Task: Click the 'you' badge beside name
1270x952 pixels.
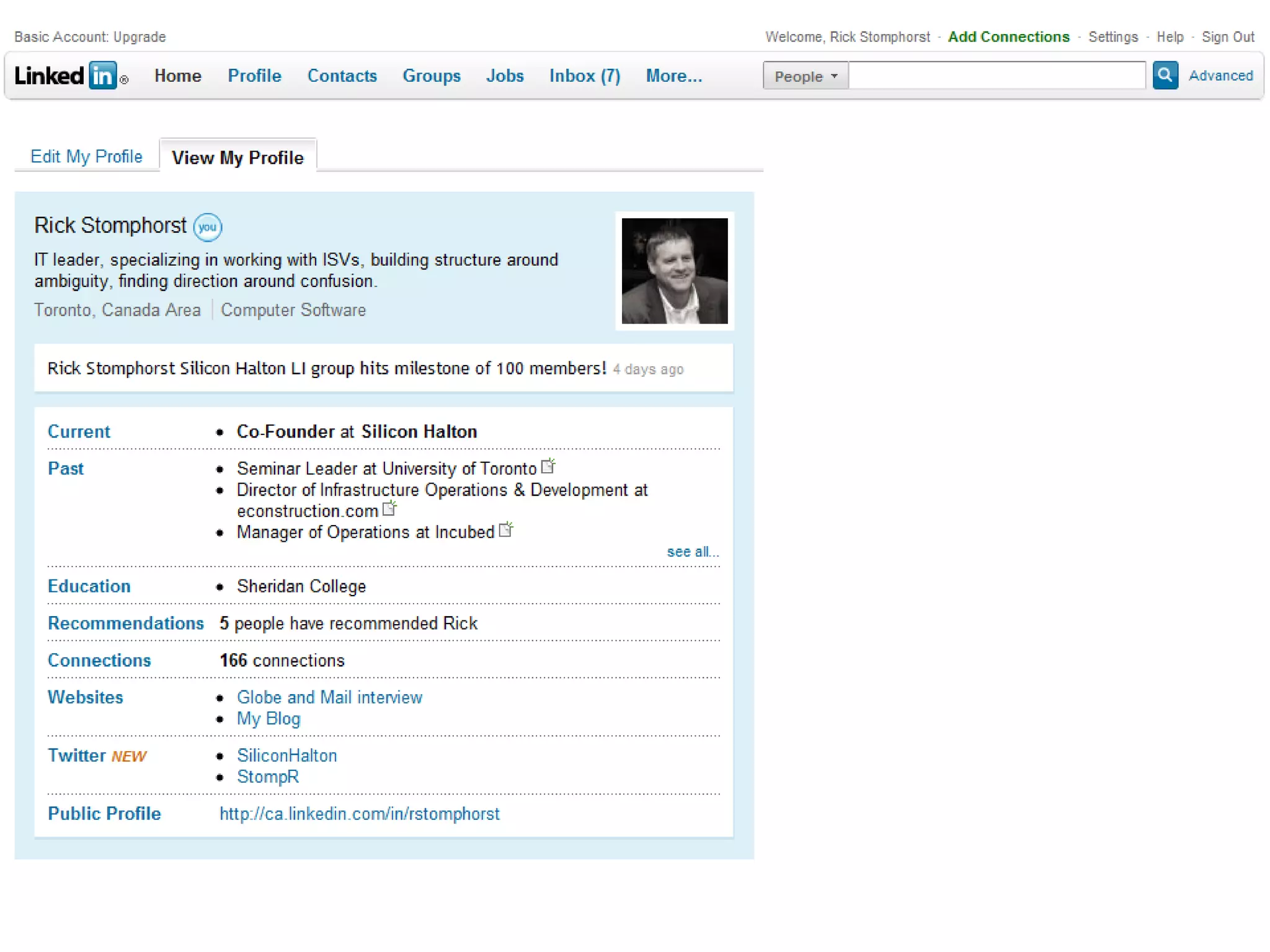Action: 207,227
